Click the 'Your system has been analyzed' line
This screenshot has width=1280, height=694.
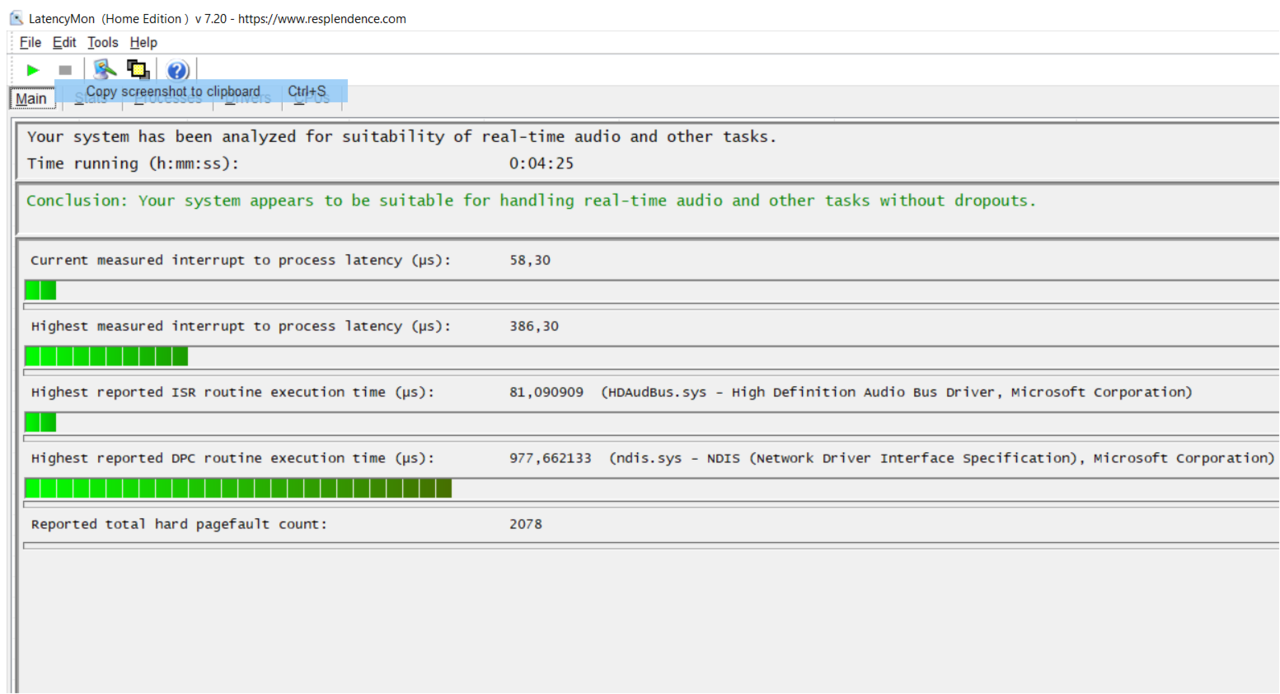coord(402,137)
